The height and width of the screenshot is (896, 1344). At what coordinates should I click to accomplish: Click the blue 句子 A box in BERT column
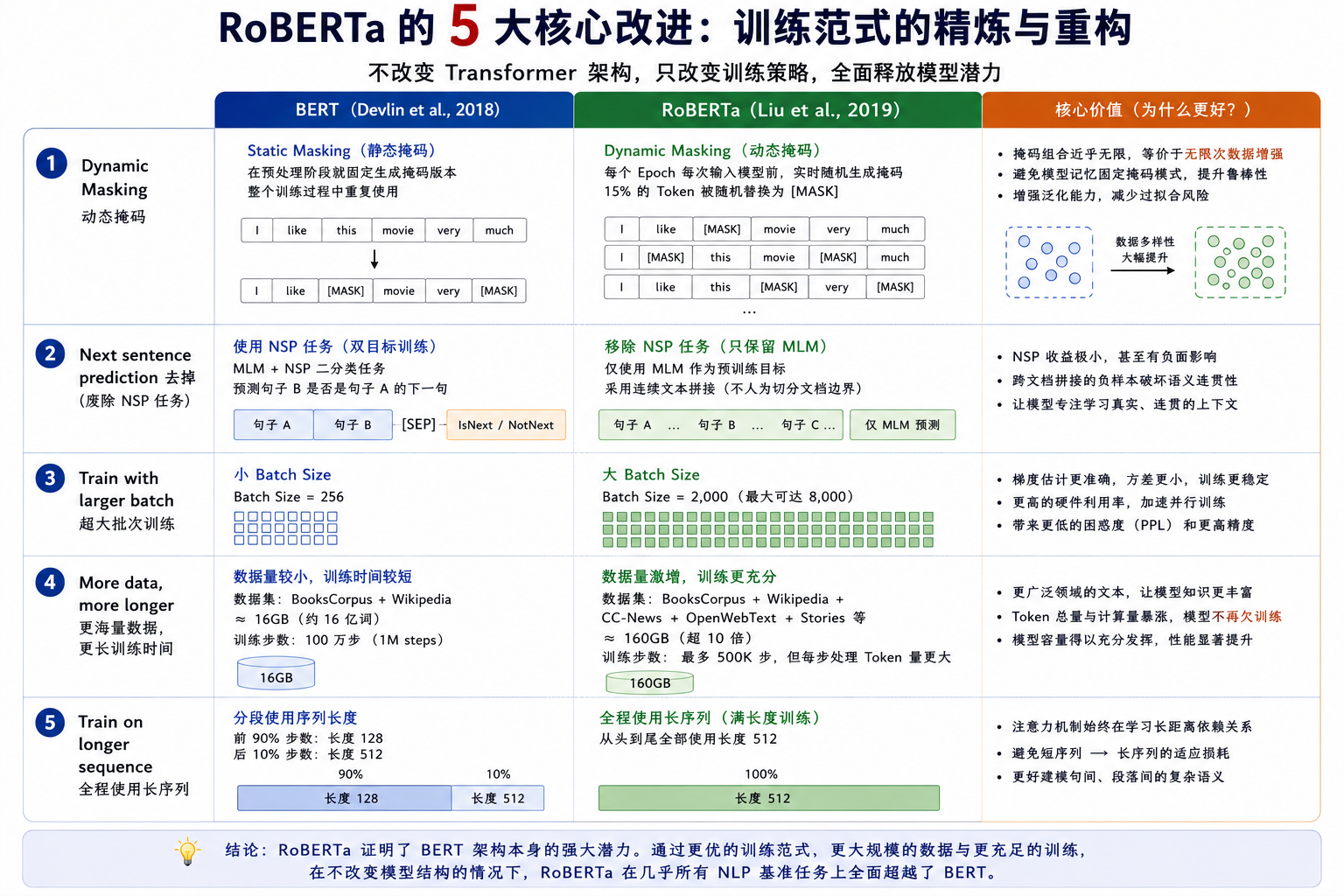[x=273, y=425]
